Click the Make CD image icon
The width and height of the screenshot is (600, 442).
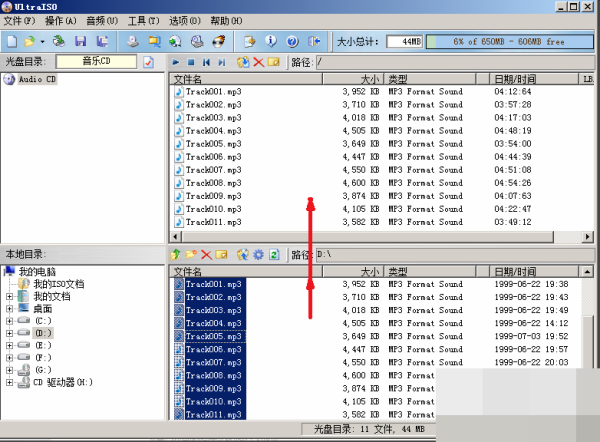click(133, 41)
